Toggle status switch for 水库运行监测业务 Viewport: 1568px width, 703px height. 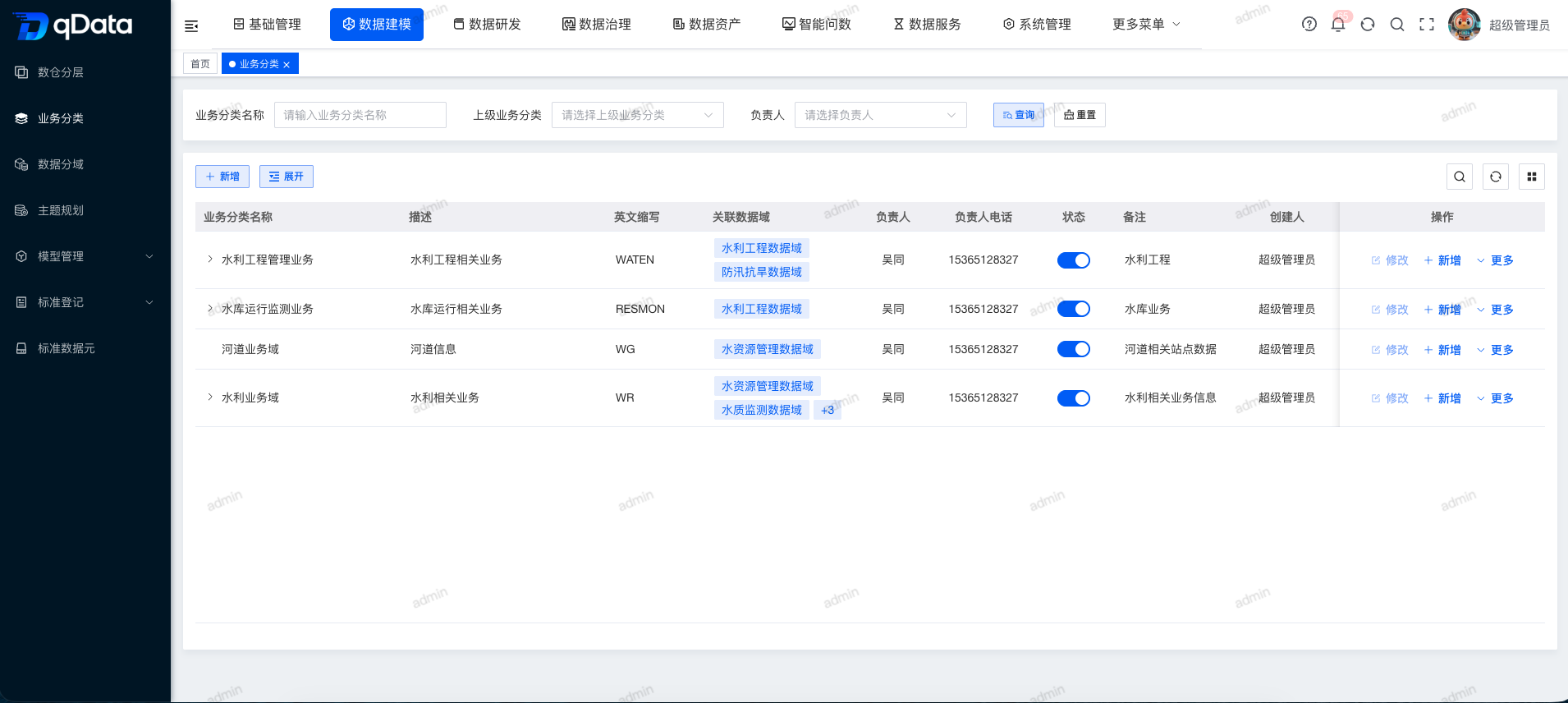pos(1074,309)
